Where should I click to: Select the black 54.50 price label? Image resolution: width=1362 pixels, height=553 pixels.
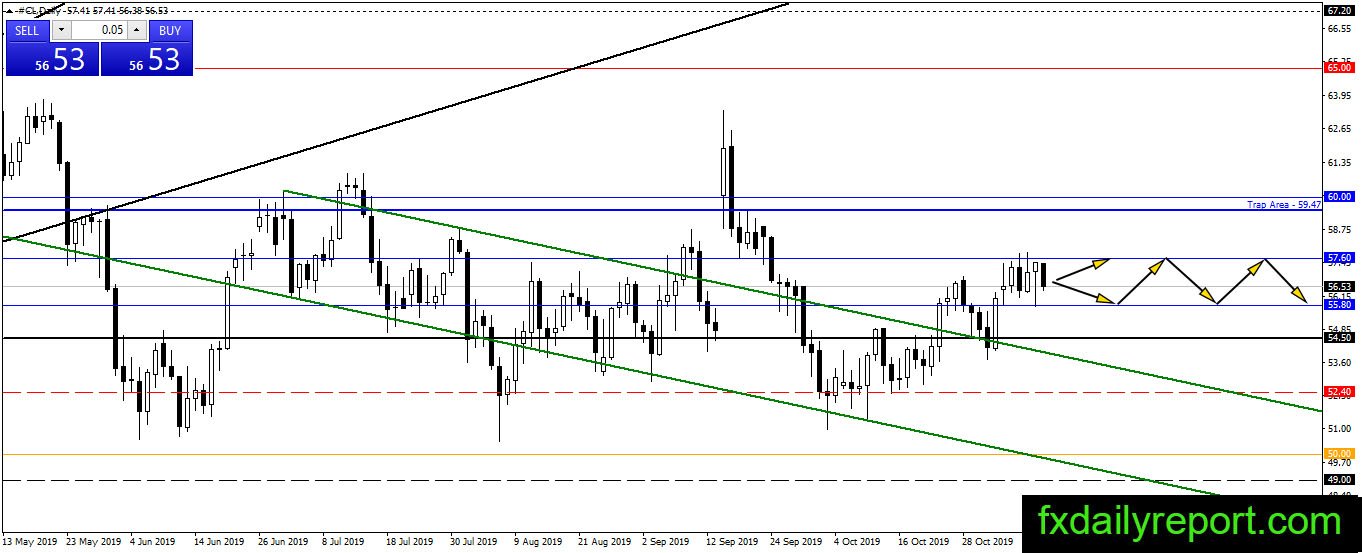point(1337,338)
